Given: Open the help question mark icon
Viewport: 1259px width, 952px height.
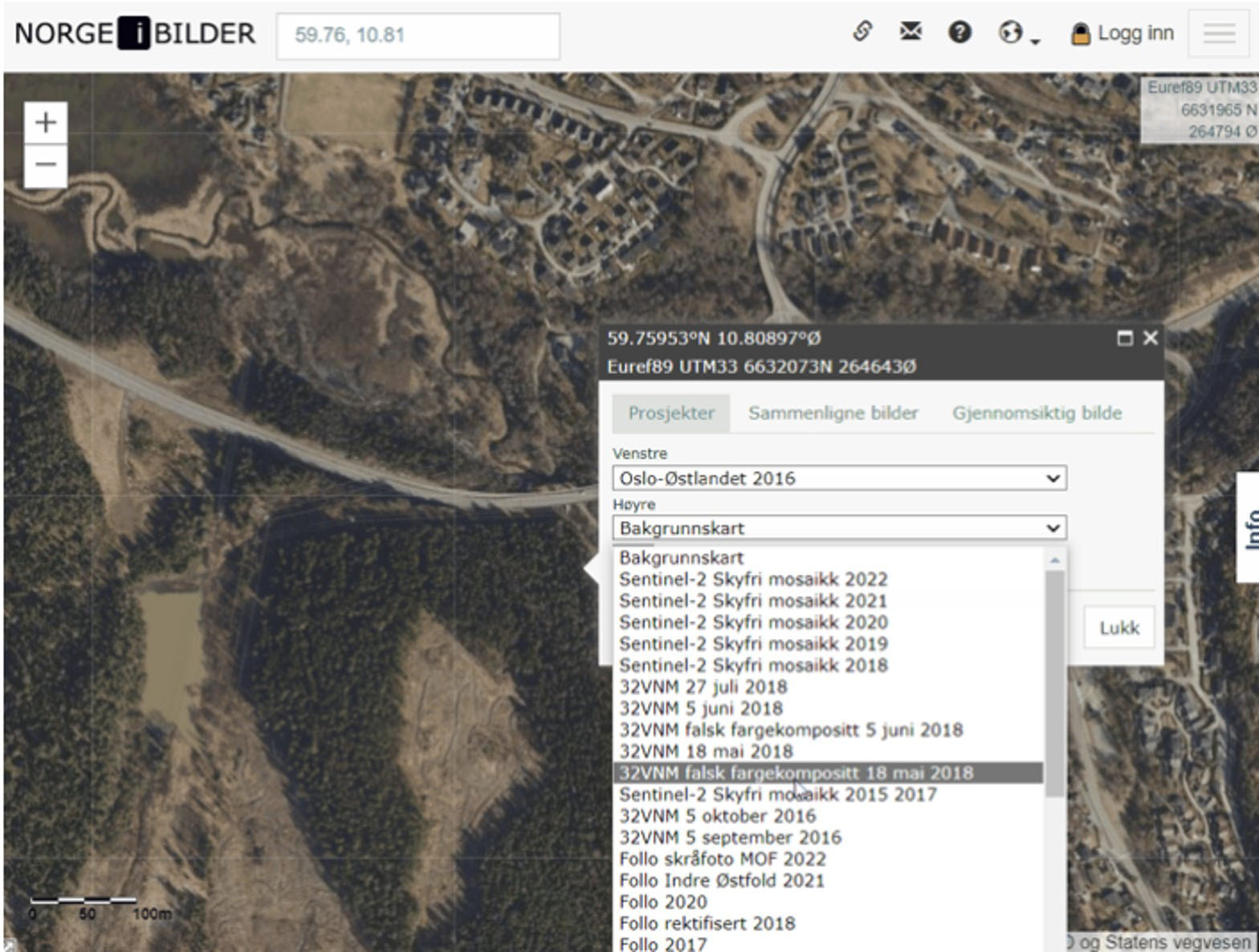Looking at the screenshot, I should (960, 32).
